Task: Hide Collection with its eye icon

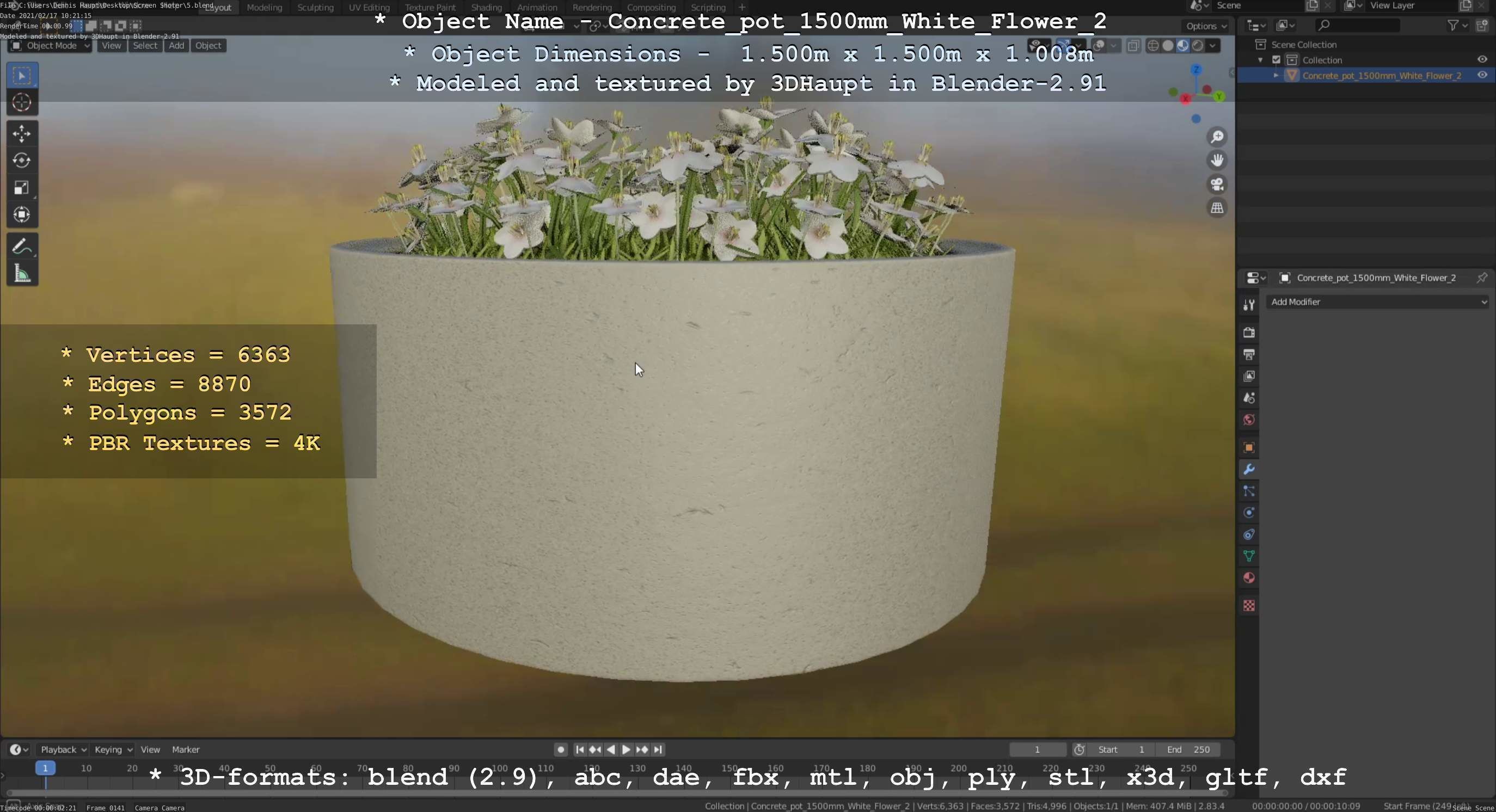Action: click(x=1482, y=60)
